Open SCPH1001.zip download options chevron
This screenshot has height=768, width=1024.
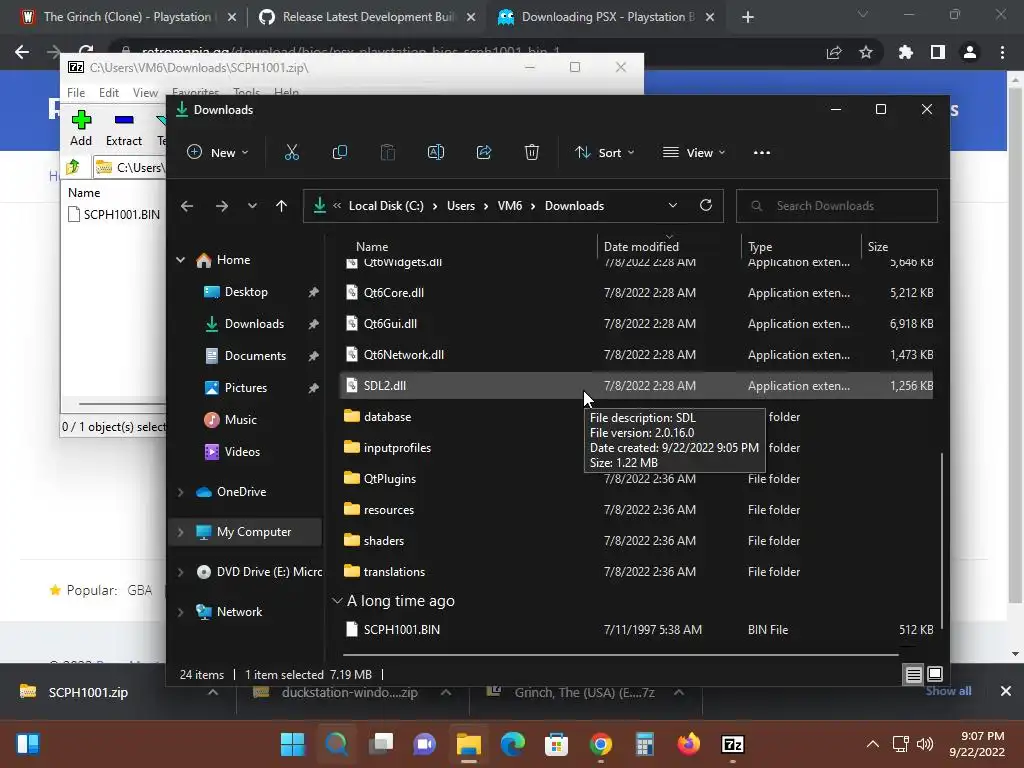[x=213, y=692]
